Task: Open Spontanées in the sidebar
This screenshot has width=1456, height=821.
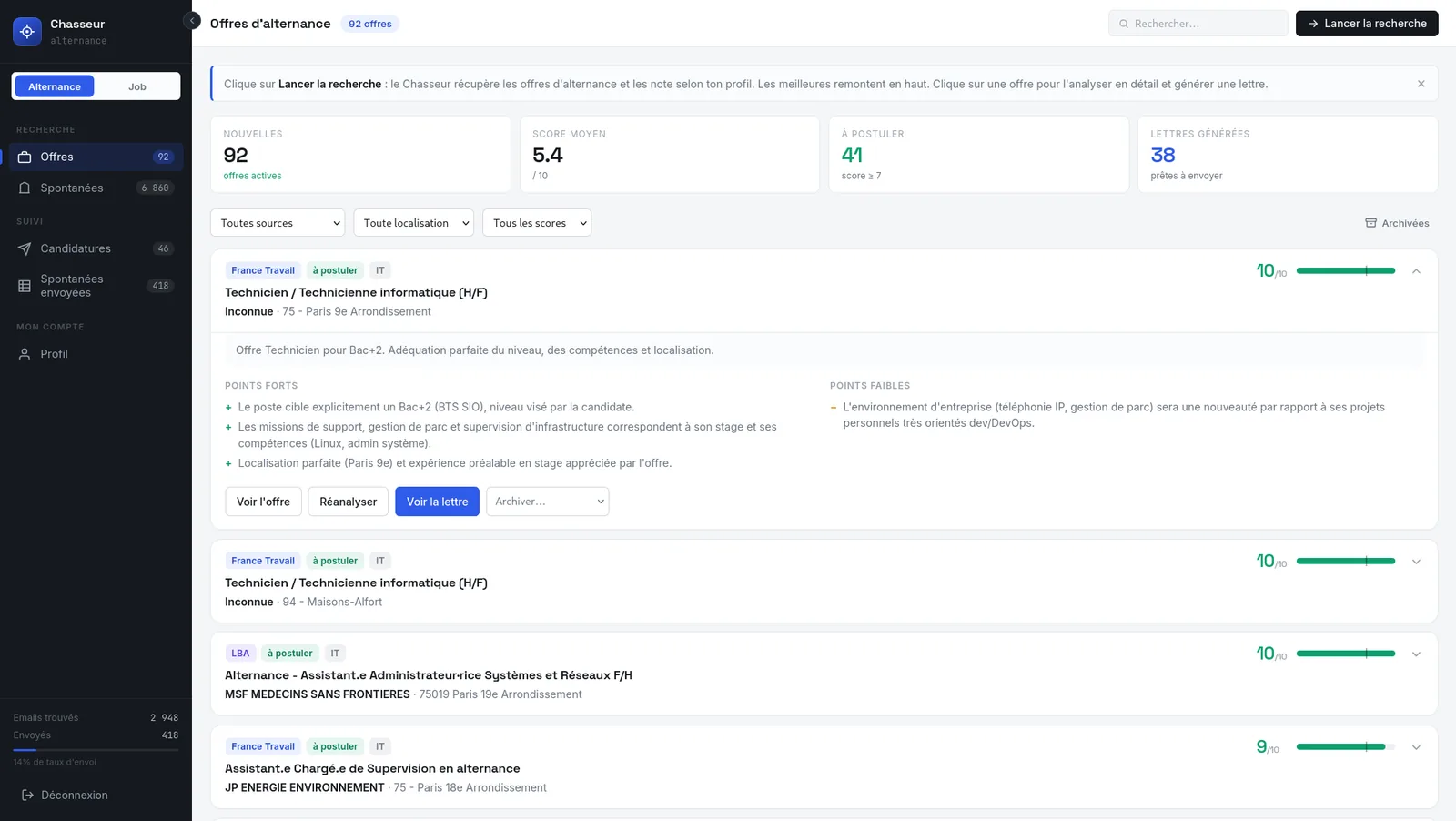Action: [x=96, y=188]
